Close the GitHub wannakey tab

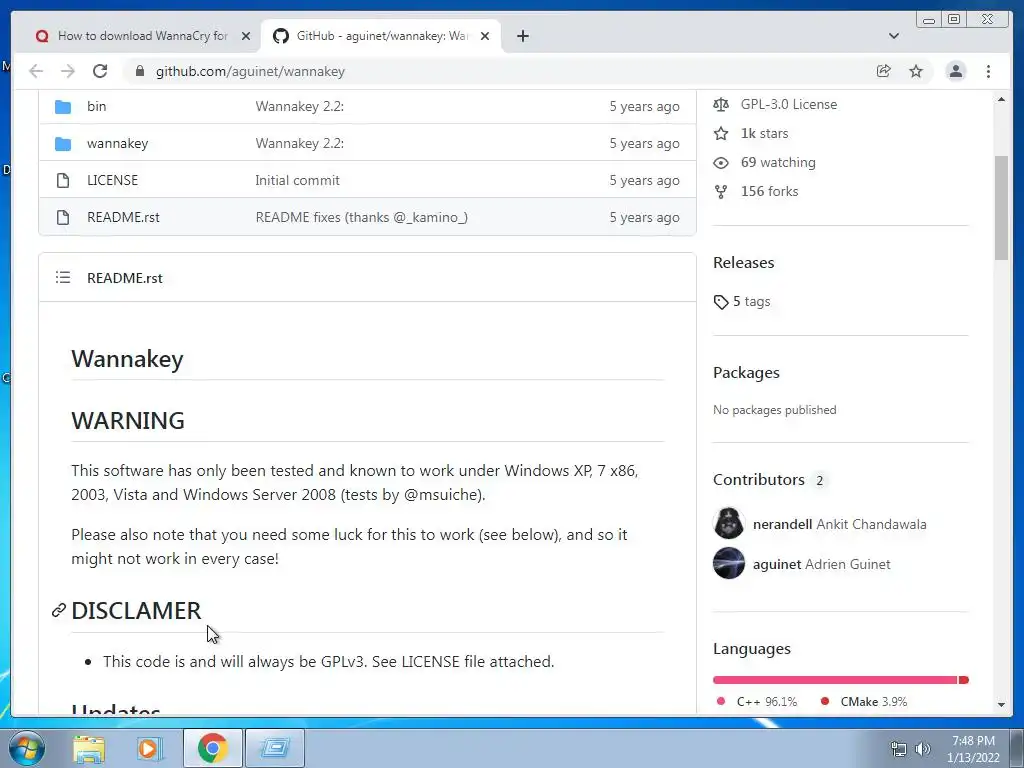pyautogui.click(x=485, y=36)
